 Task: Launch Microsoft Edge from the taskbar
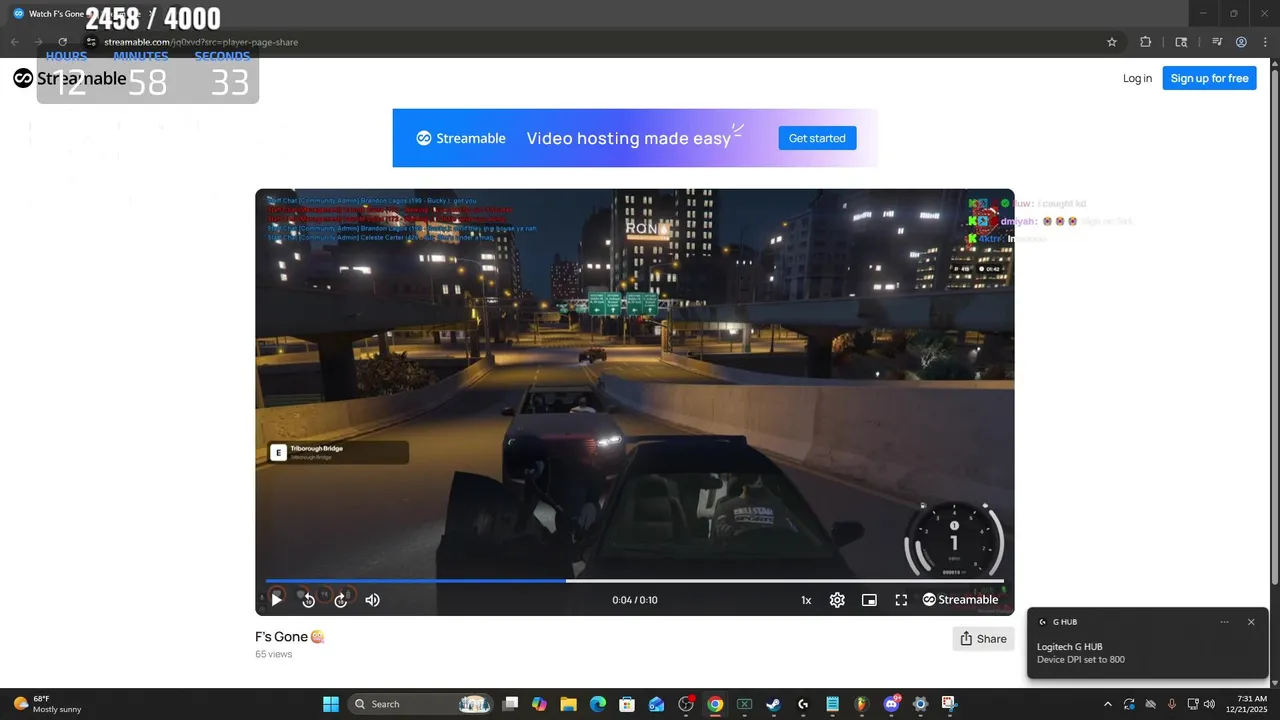pyautogui.click(x=598, y=704)
